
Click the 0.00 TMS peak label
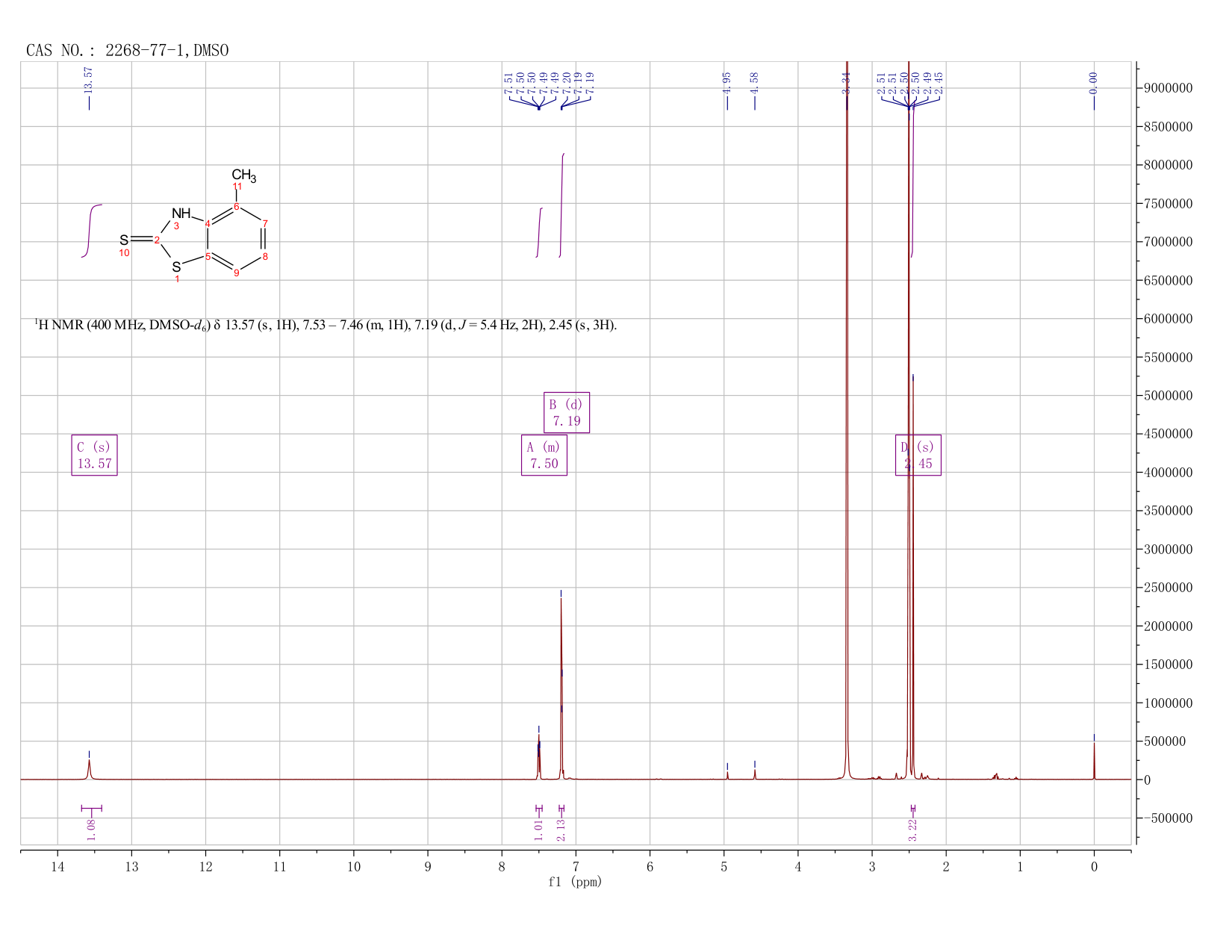(1094, 83)
